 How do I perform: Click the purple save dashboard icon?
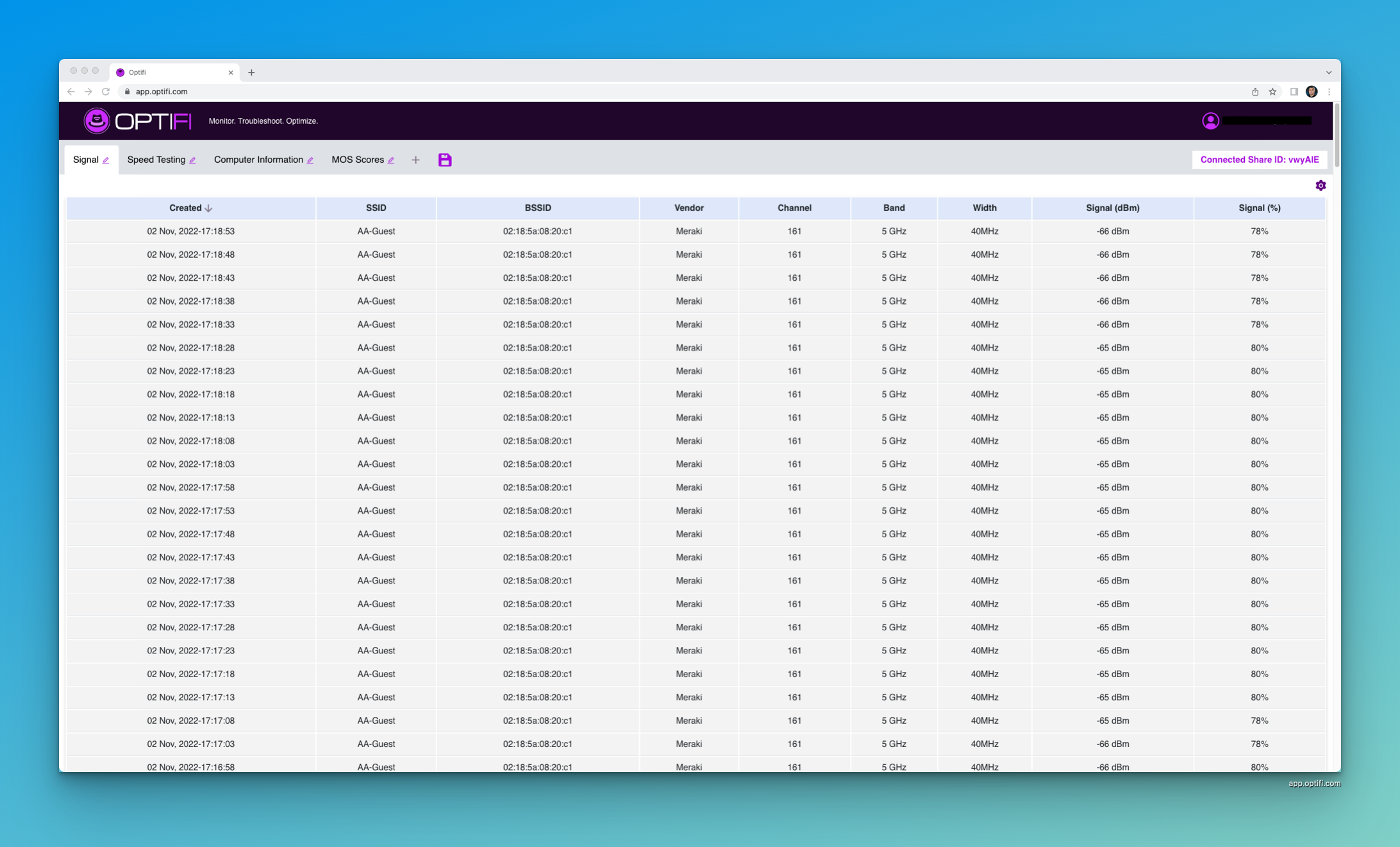point(445,160)
